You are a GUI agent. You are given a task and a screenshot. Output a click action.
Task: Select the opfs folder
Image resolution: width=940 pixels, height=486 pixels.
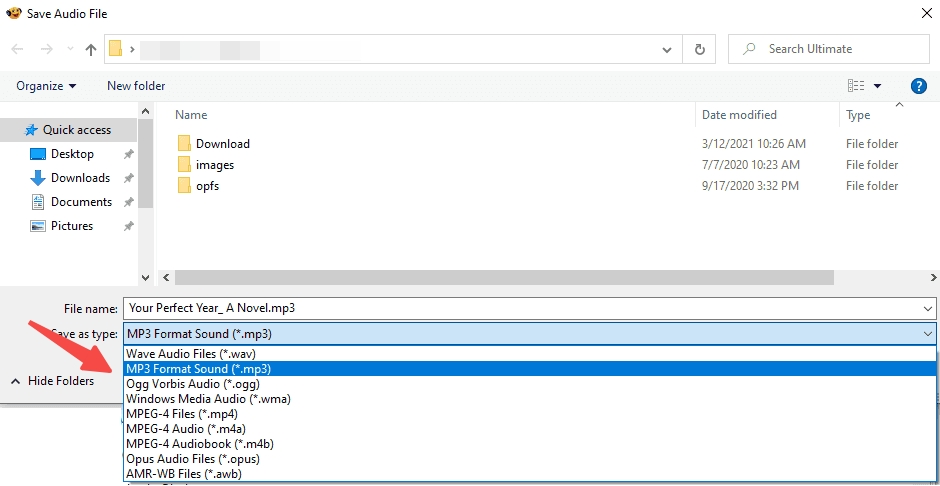click(207, 186)
